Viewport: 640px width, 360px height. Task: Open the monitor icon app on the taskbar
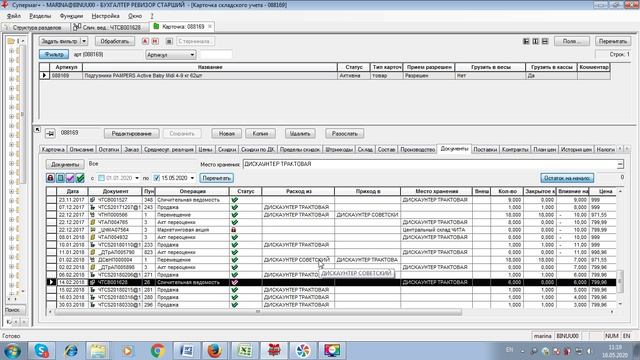coord(332,351)
